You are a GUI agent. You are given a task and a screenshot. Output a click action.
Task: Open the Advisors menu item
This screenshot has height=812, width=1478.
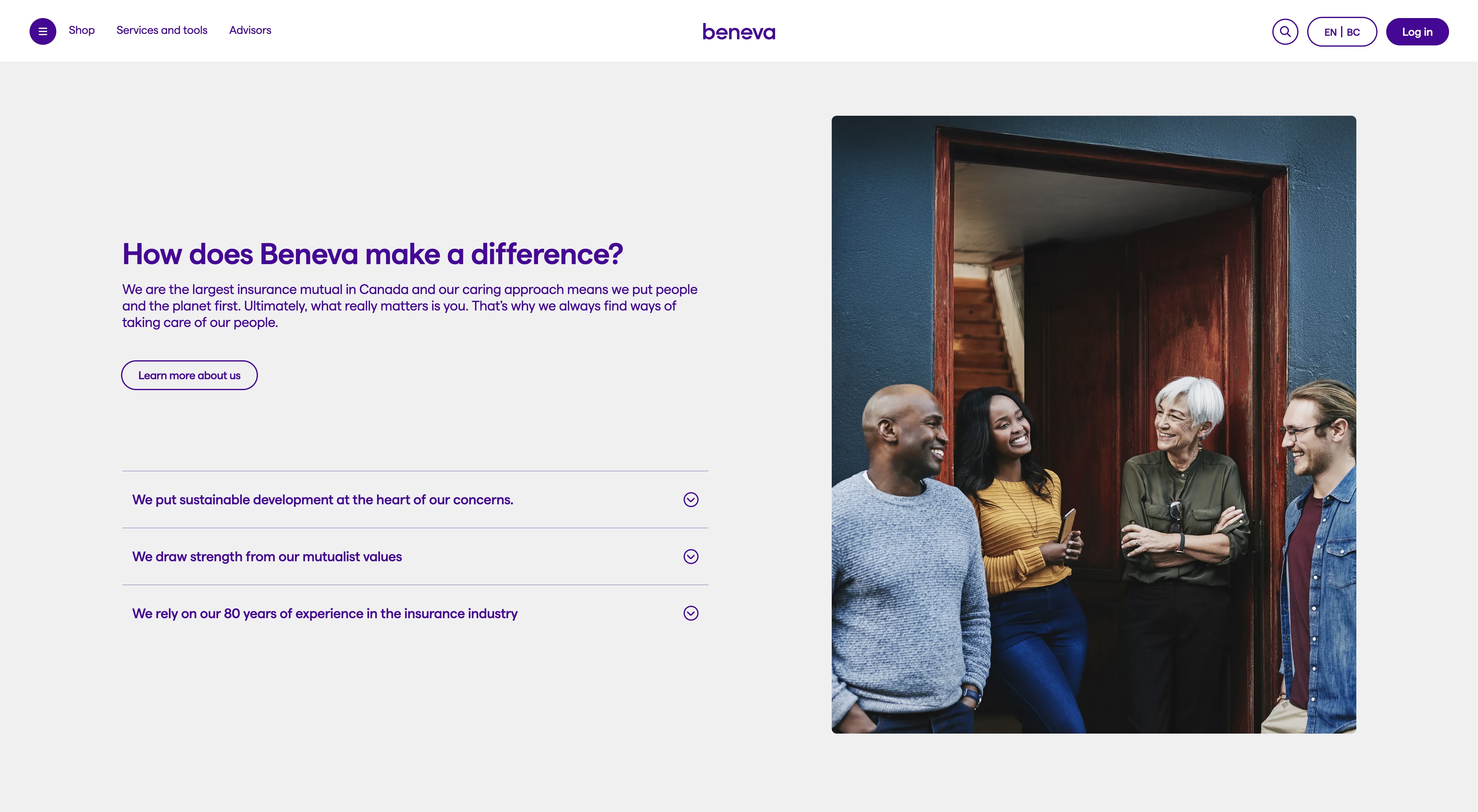click(250, 30)
